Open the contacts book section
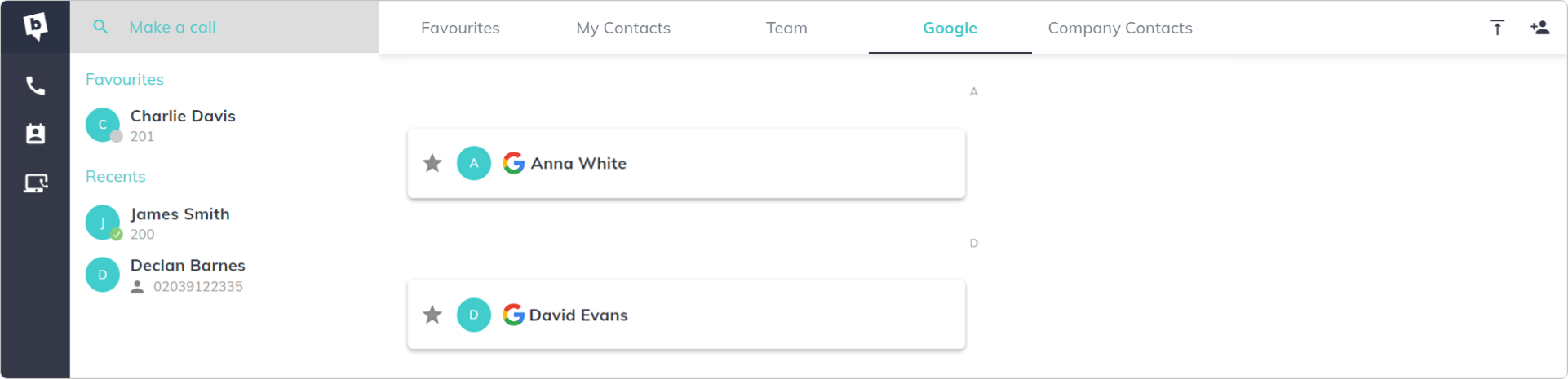The height and width of the screenshot is (379, 1568). pos(35,134)
